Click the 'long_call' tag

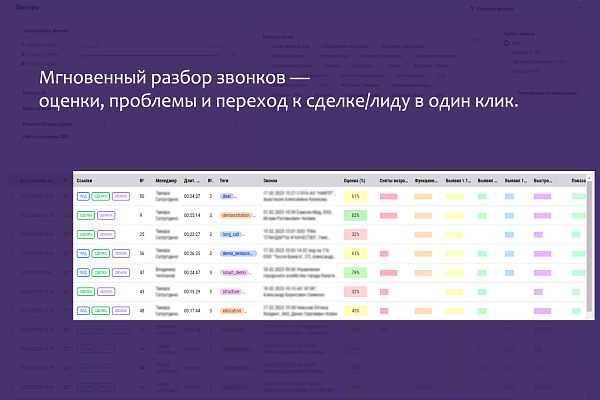point(231,234)
